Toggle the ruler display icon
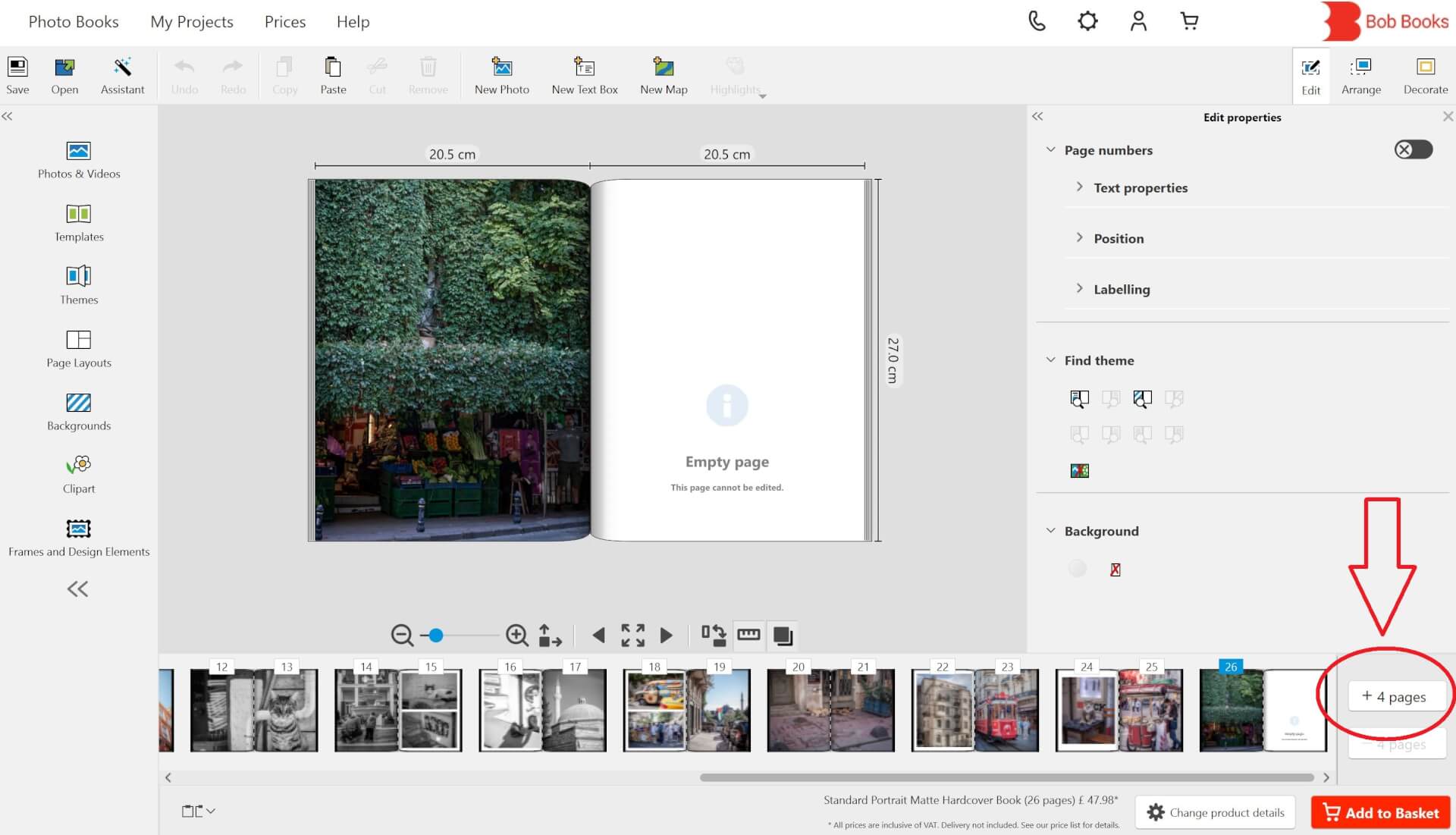 coord(748,634)
